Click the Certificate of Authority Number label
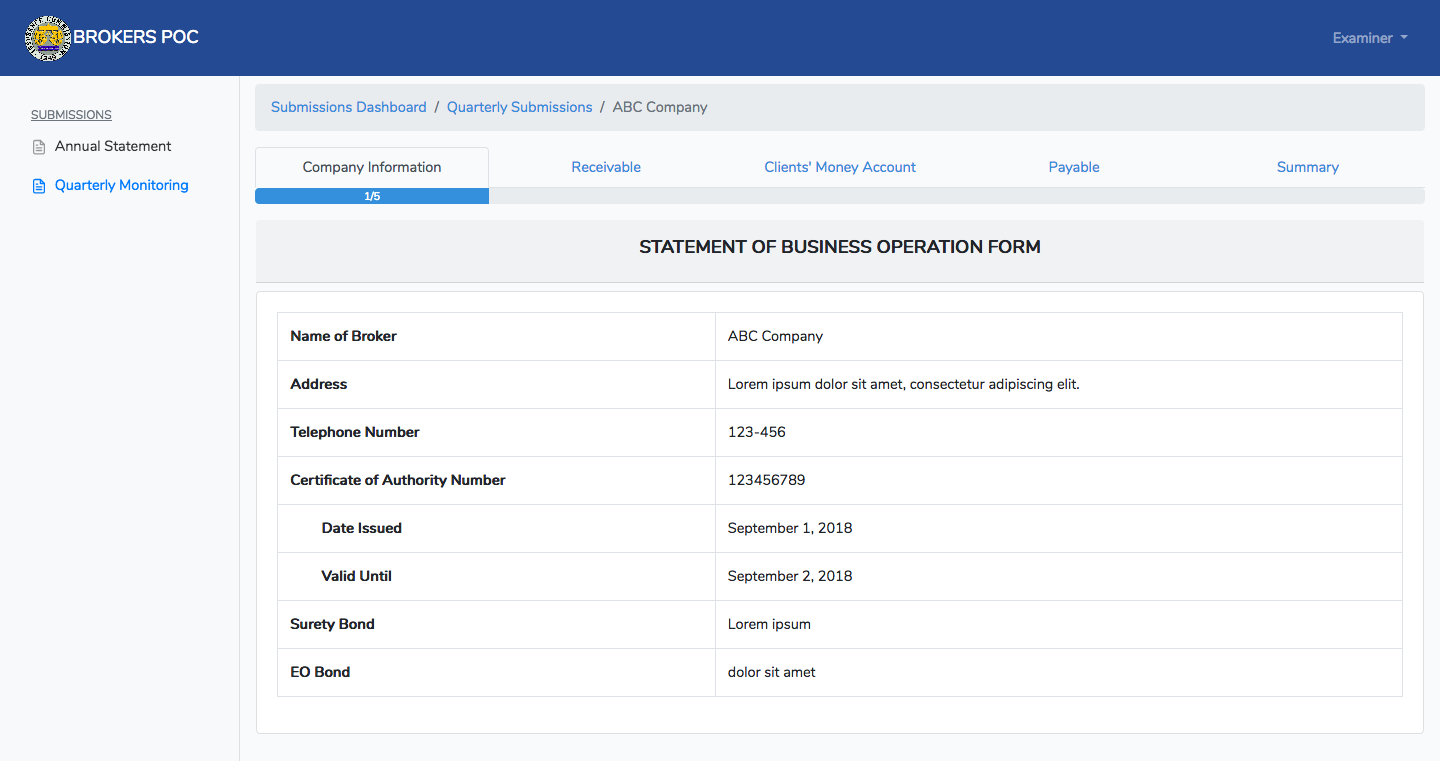The width and height of the screenshot is (1440, 761). [398, 480]
